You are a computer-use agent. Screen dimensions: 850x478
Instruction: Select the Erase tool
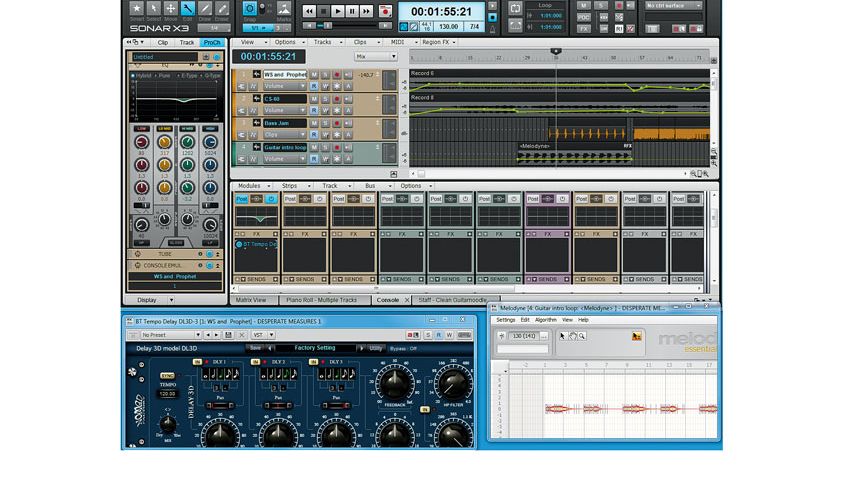[222, 8]
